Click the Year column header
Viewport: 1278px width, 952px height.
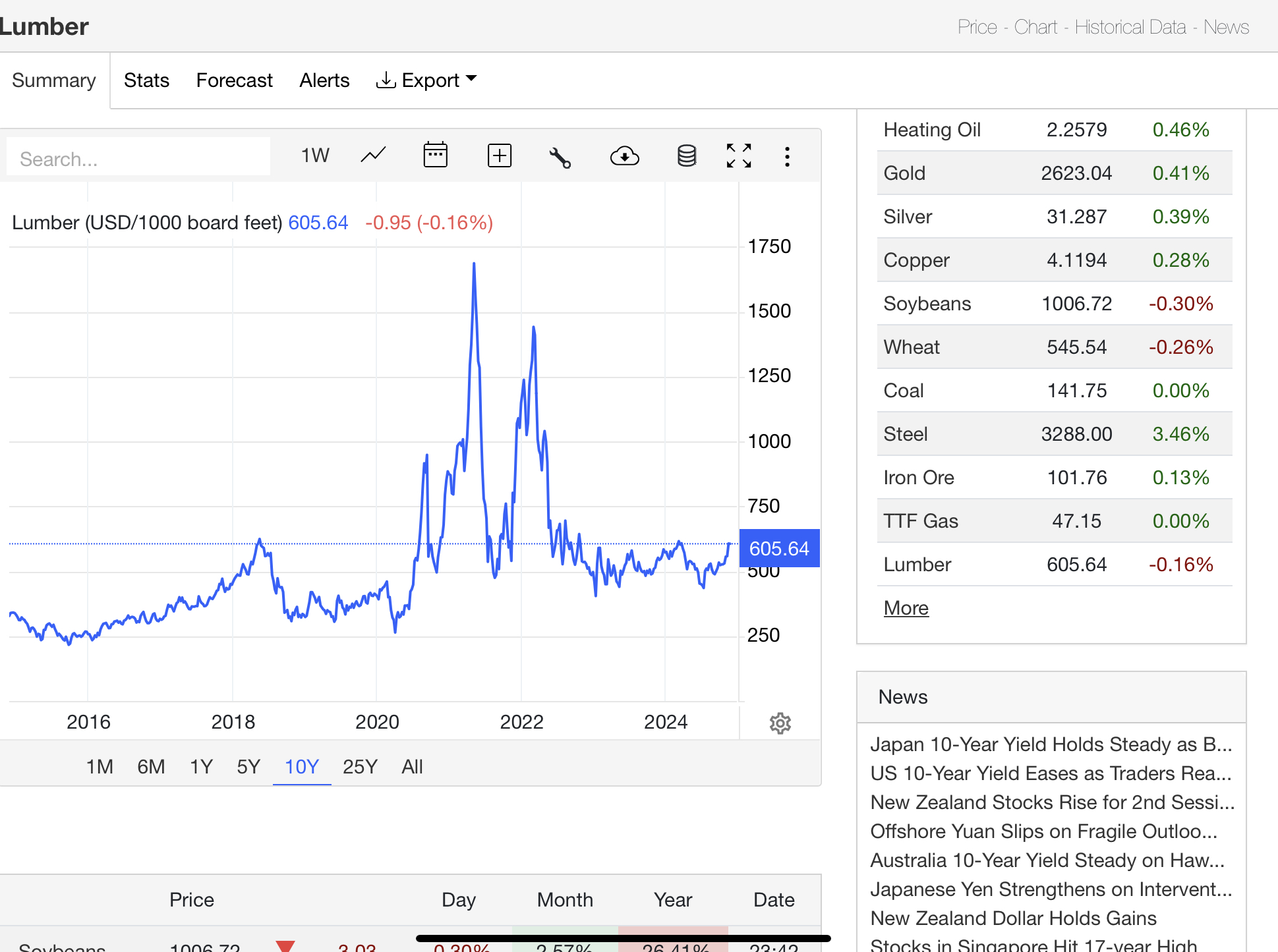(672, 900)
